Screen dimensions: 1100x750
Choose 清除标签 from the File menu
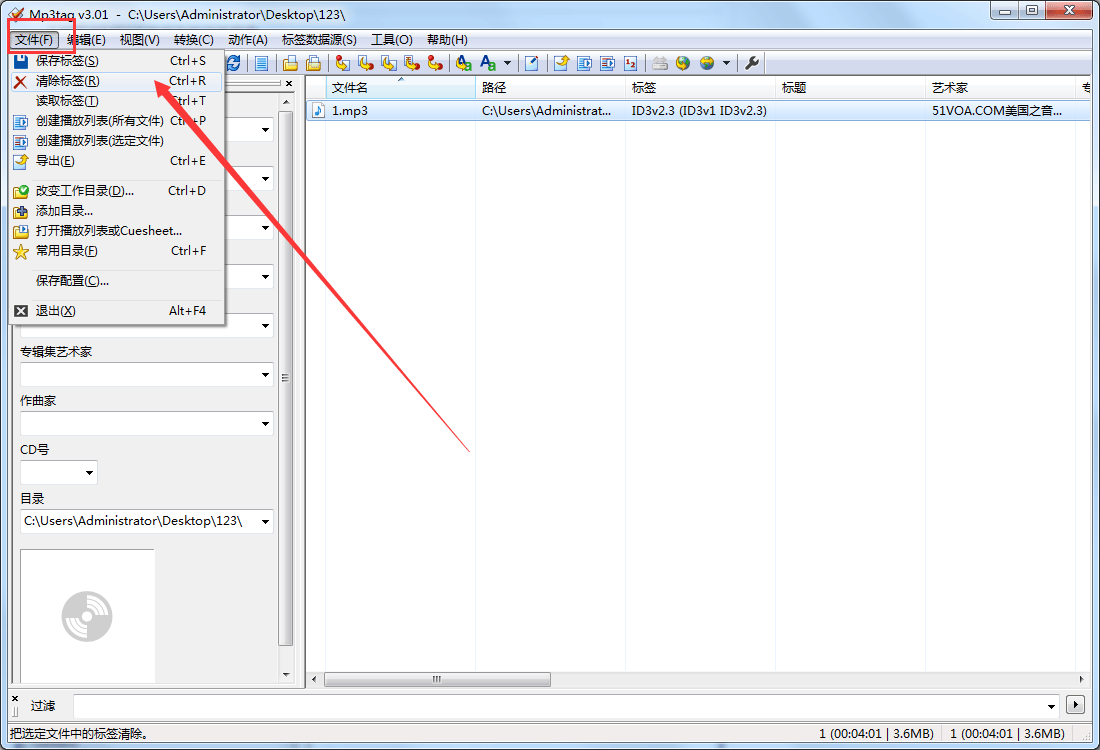(x=67, y=81)
